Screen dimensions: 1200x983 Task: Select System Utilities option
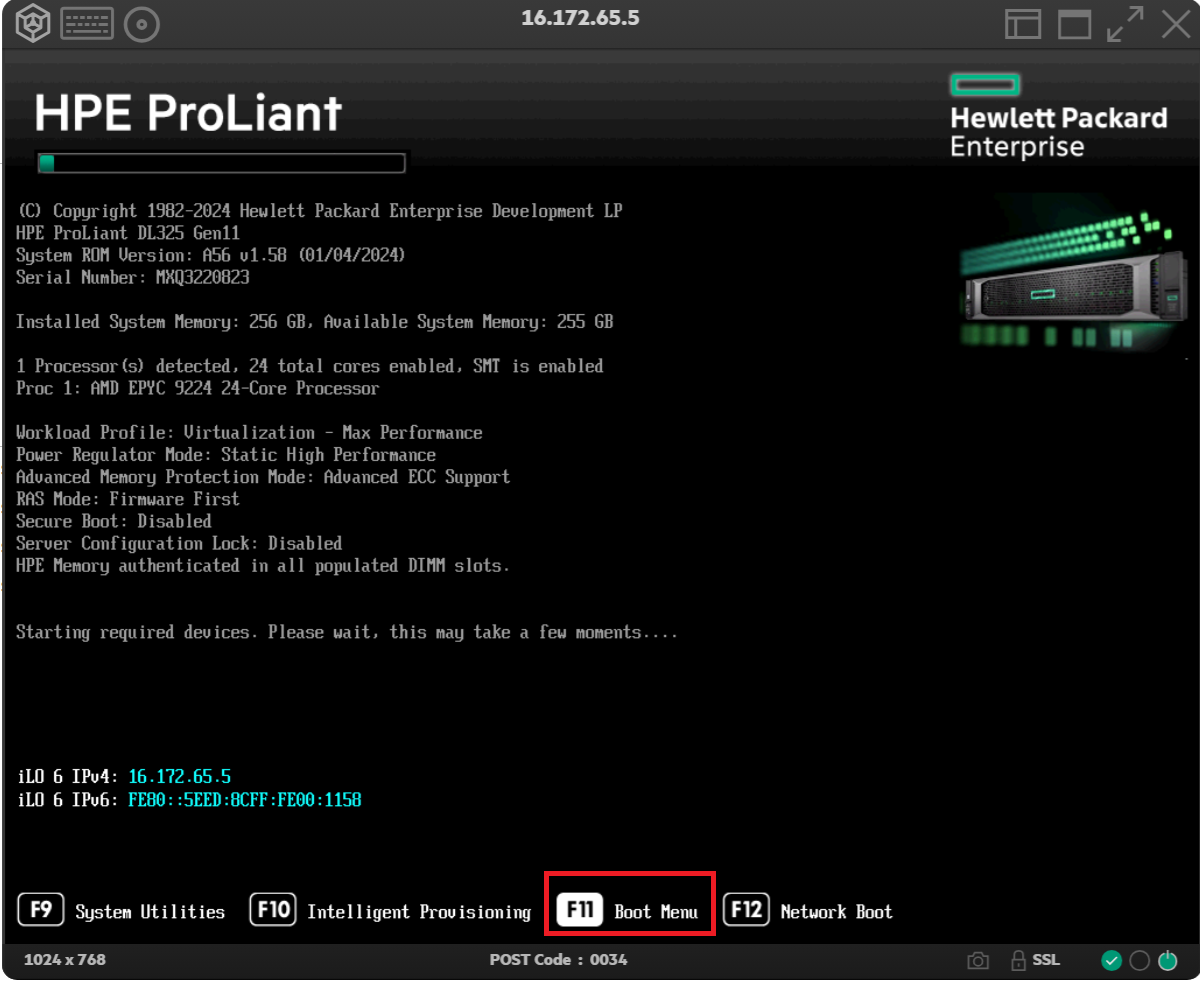tap(150, 912)
